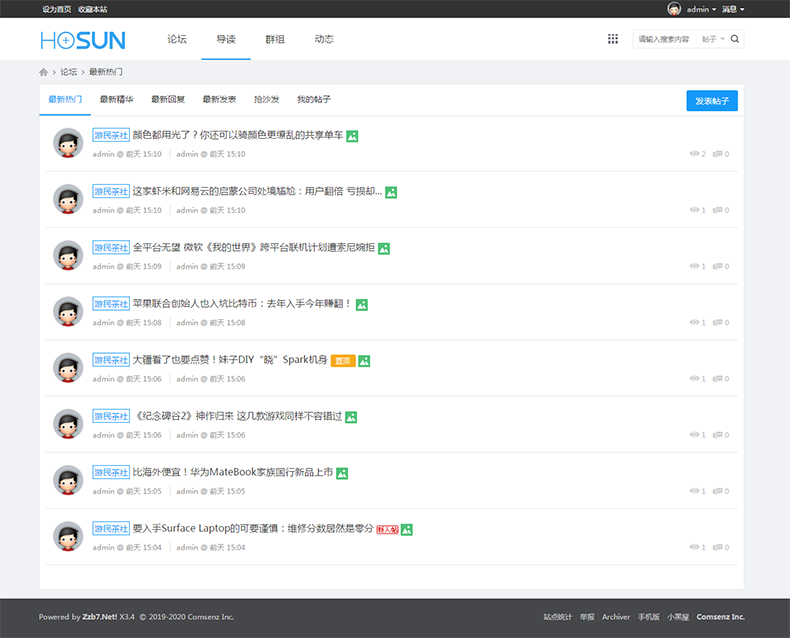
Task: Click views eye icon on 共享单车 row
Action: [694, 154]
